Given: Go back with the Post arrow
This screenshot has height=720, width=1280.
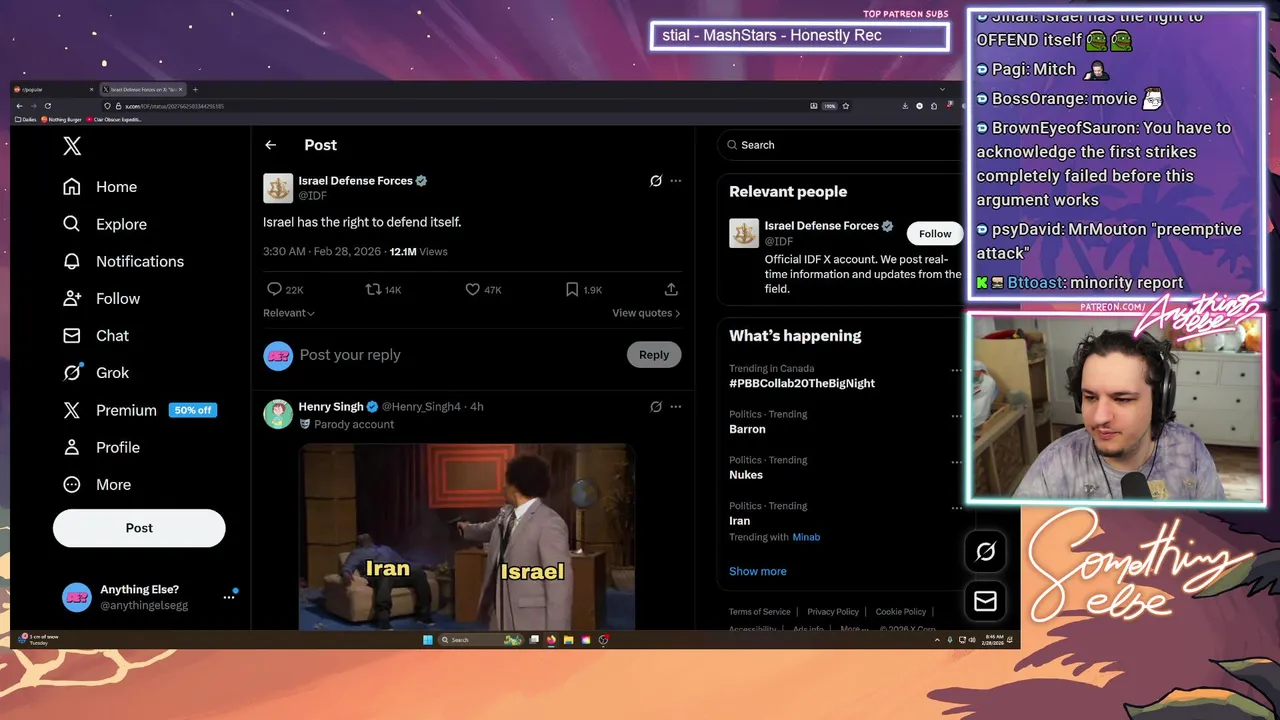Looking at the screenshot, I should (270, 145).
